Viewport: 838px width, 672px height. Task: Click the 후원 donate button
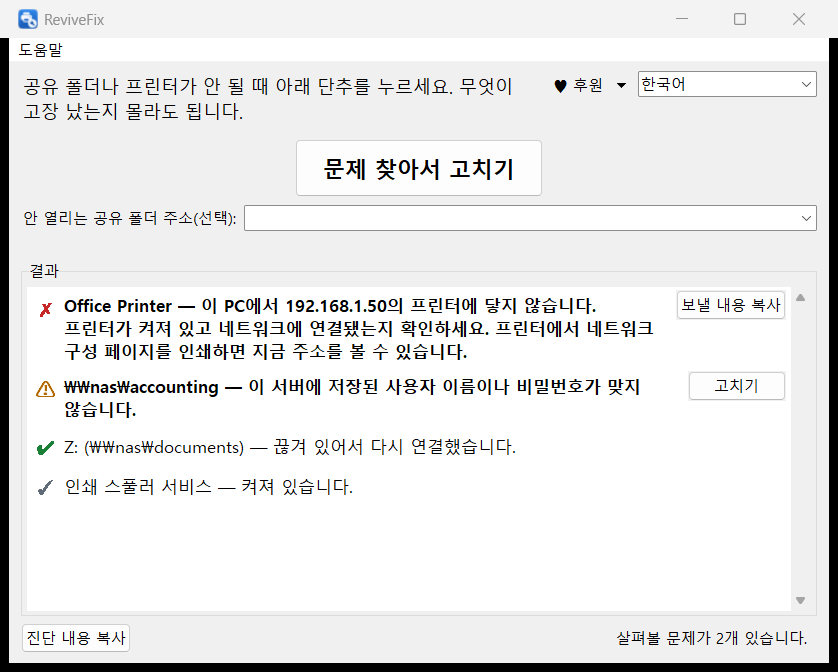click(588, 85)
